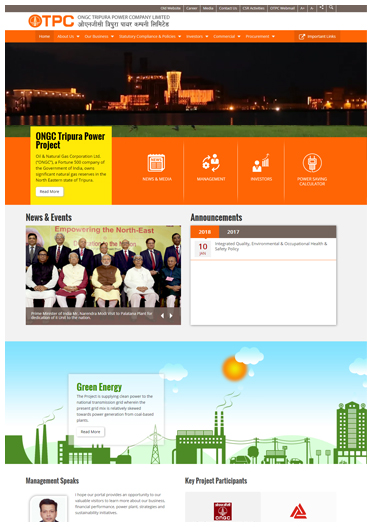Select the 2018 announcements tab
The height and width of the screenshot is (527, 372).
click(x=205, y=232)
